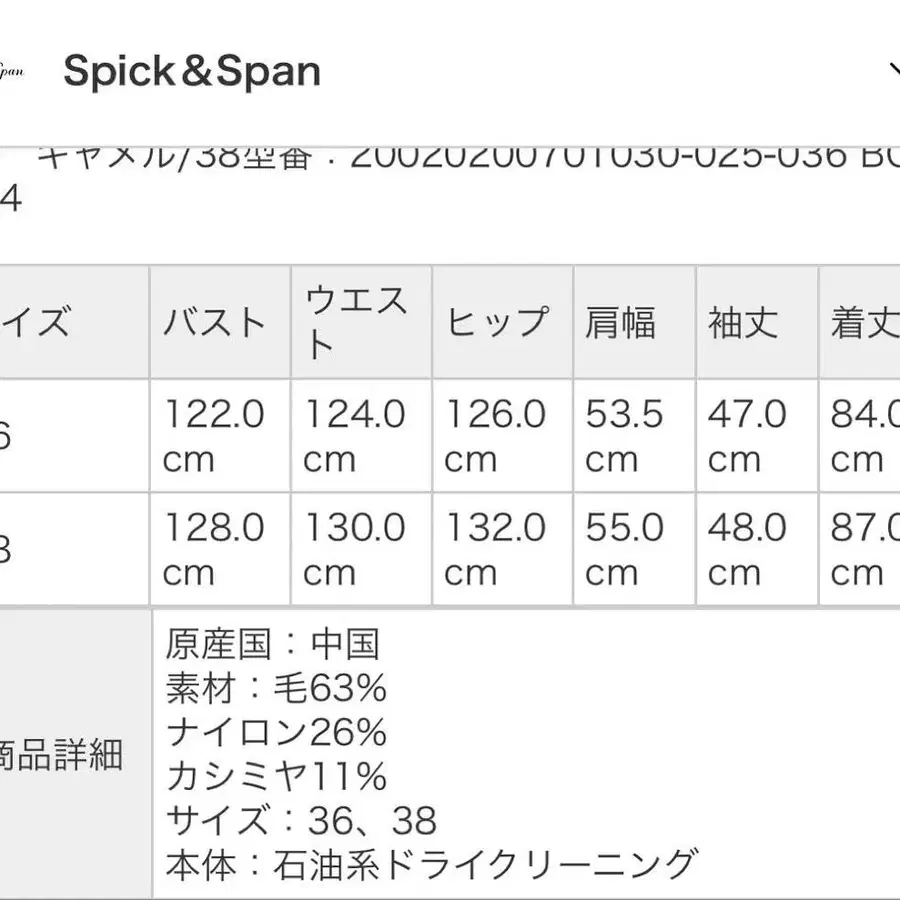This screenshot has height=900, width=900.
Task: Select the カシミヤ11% material text
Action: tap(275, 776)
